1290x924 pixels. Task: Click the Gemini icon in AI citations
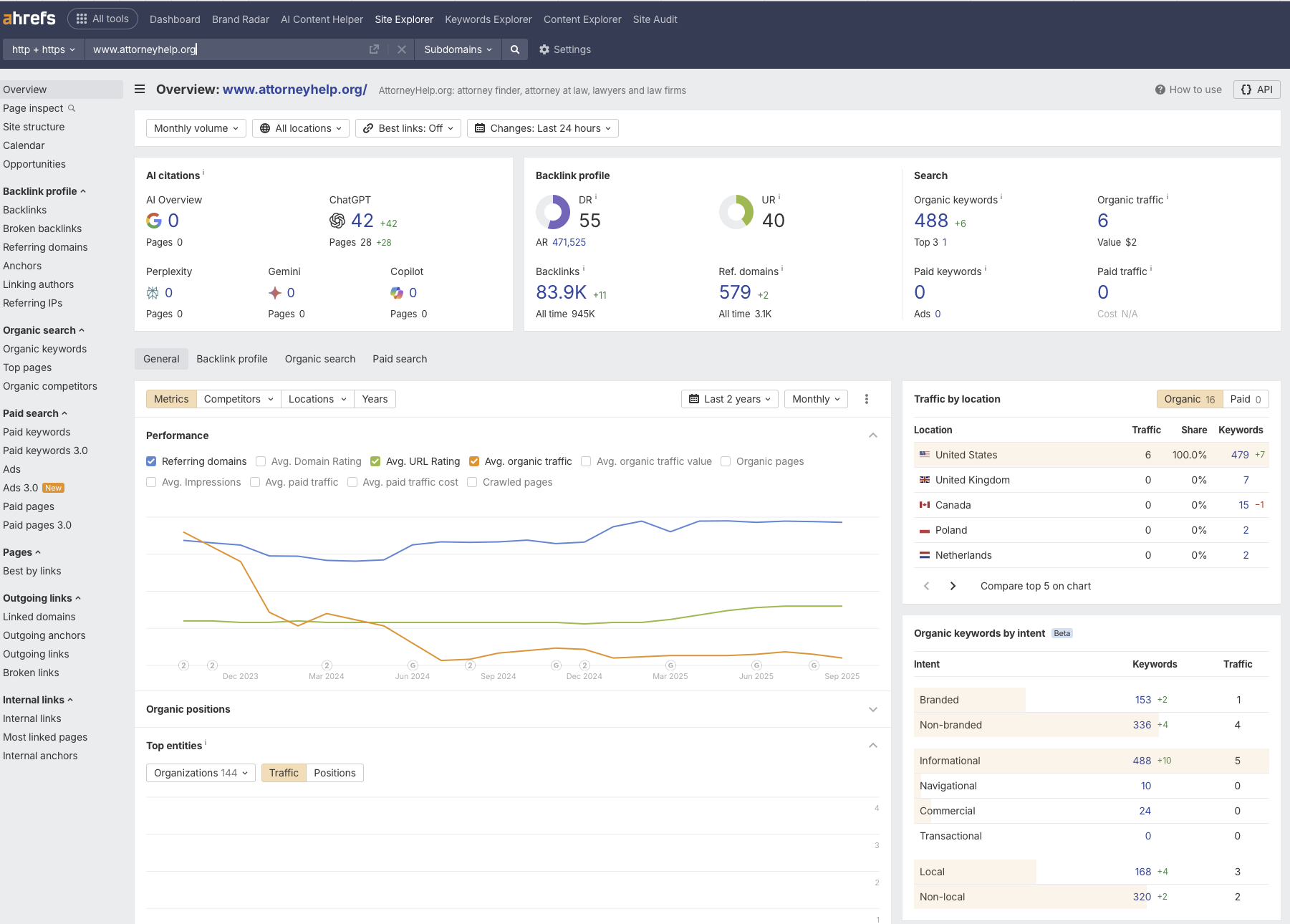[274, 292]
